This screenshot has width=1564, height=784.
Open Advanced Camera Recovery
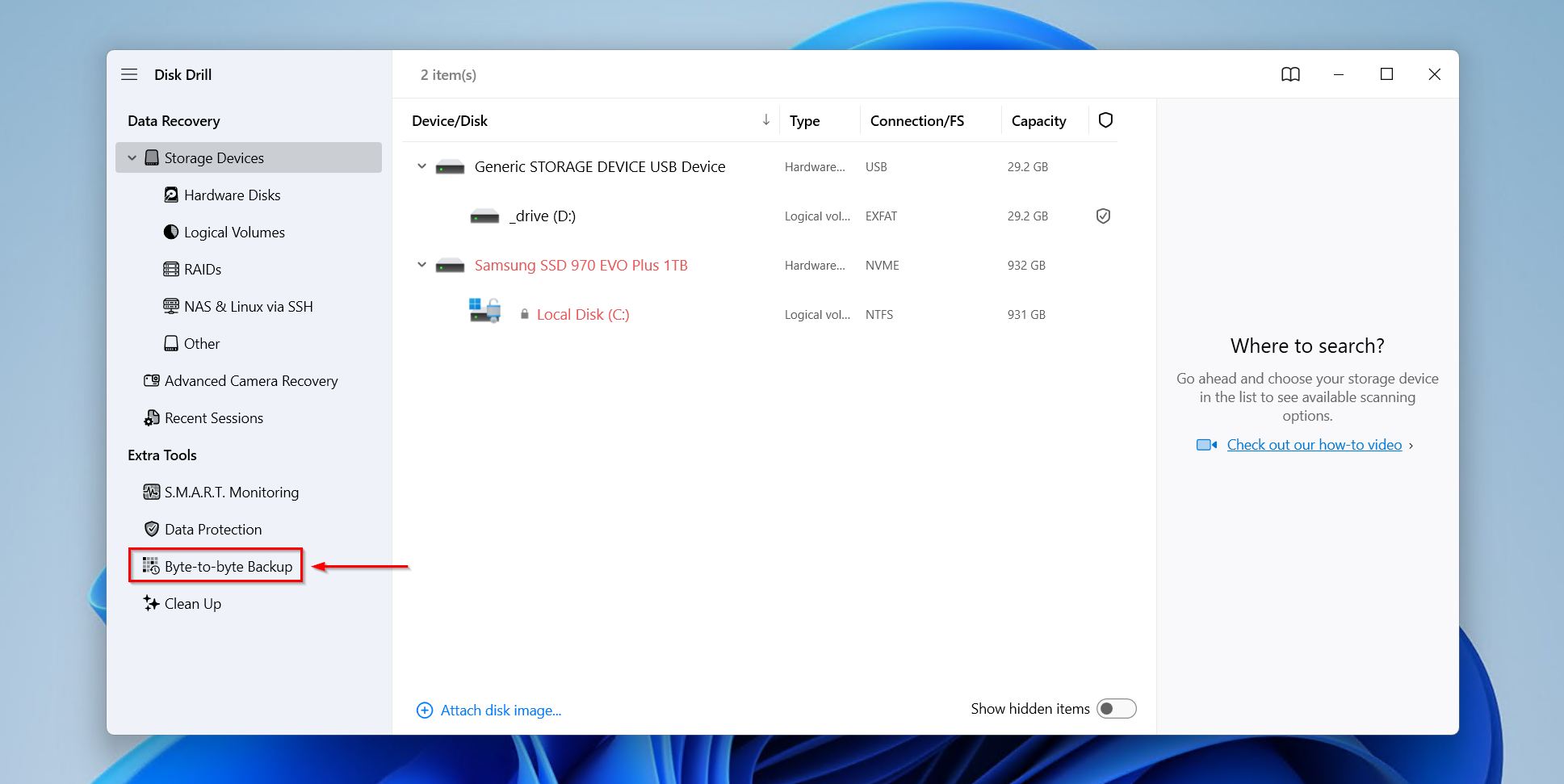[x=250, y=380]
